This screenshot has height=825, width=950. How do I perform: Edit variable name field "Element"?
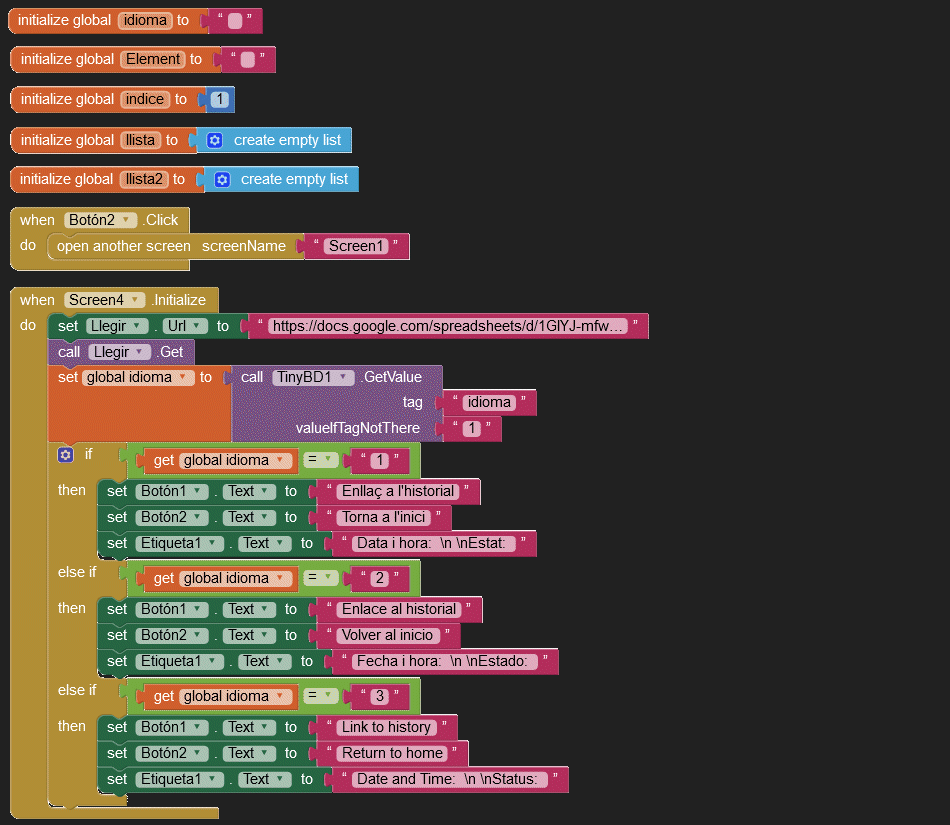click(152, 60)
